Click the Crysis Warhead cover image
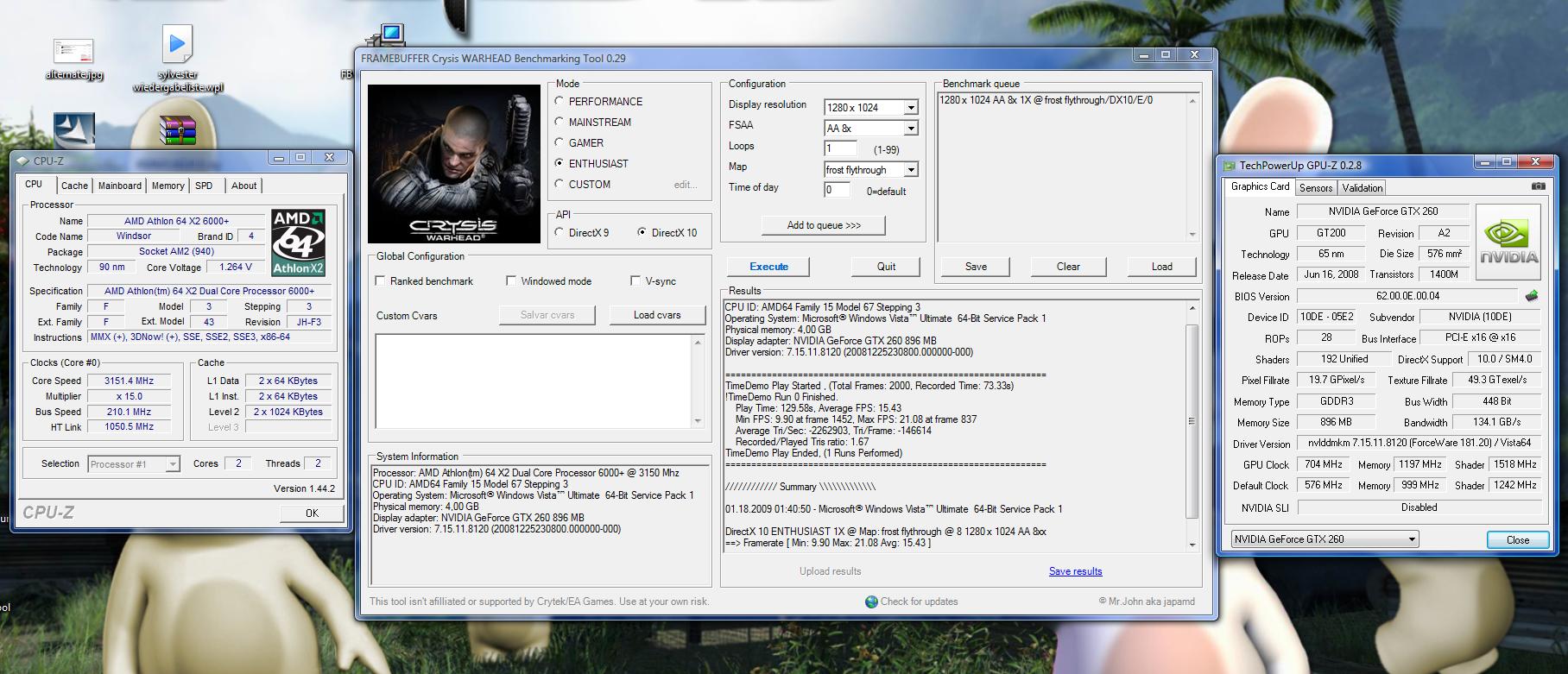 (453, 164)
